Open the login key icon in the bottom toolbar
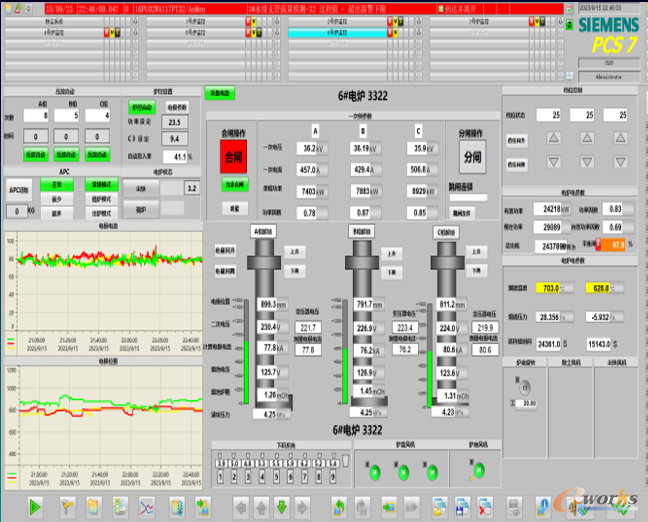648x522 pixels. [67, 507]
